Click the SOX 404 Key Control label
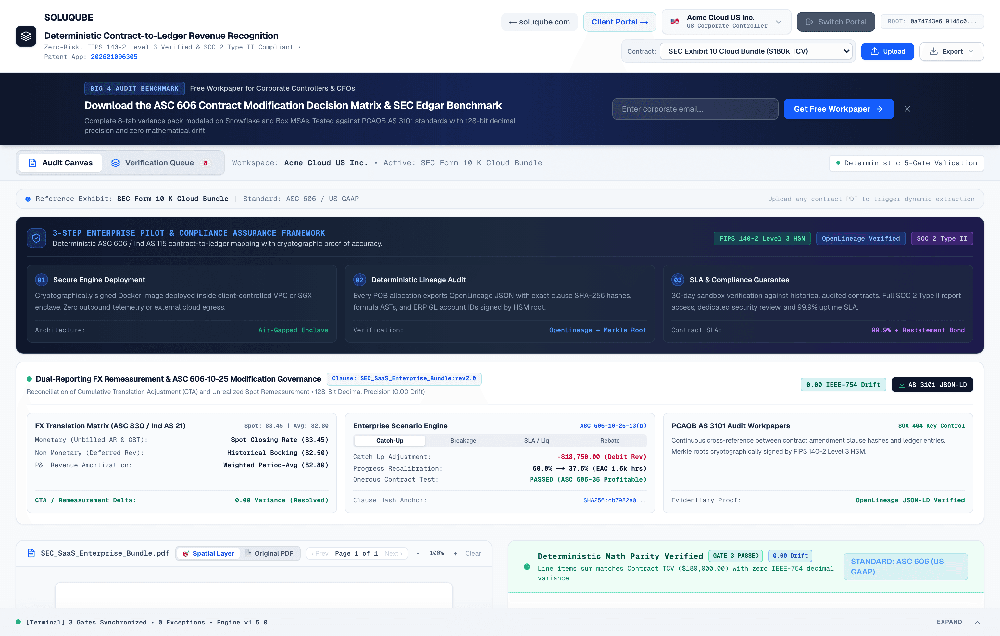 932,425
